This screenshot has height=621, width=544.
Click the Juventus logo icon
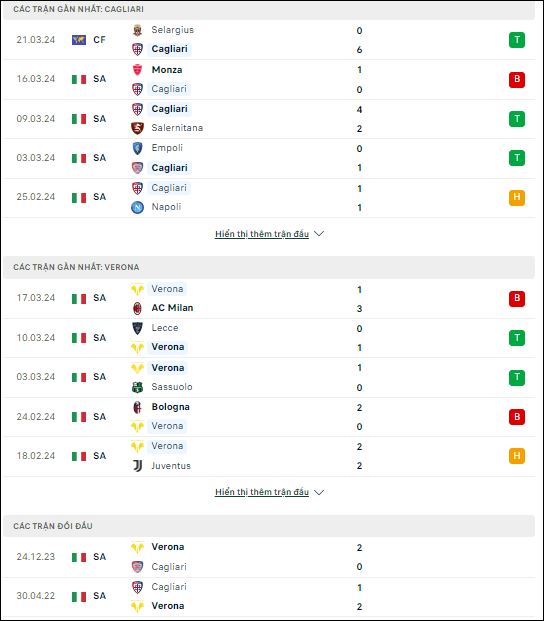pyautogui.click(x=137, y=466)
